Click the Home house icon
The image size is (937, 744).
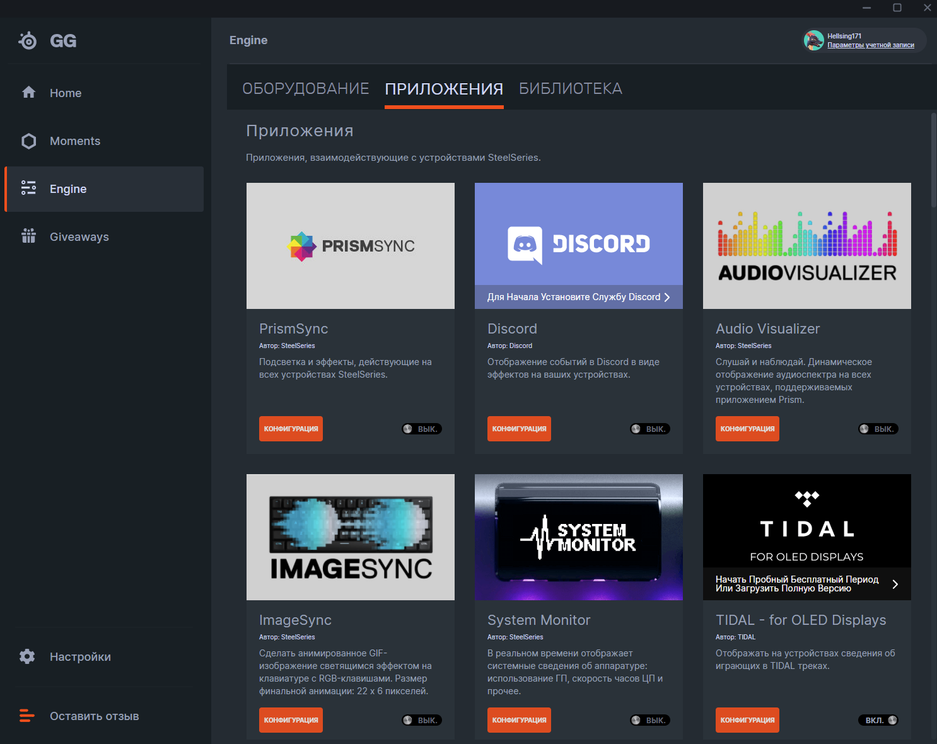[29, 93]
